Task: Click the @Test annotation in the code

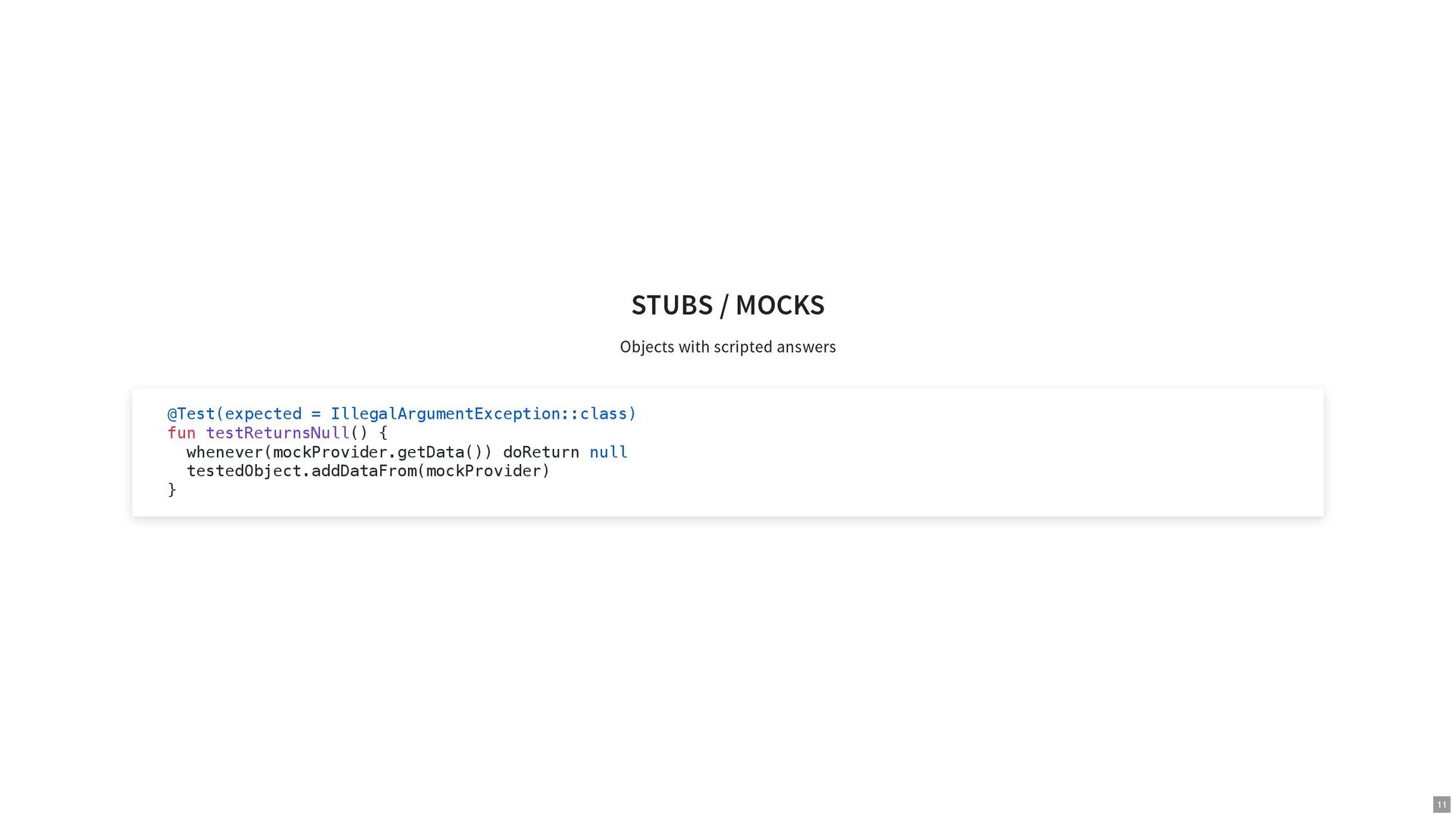Action: 191,414
